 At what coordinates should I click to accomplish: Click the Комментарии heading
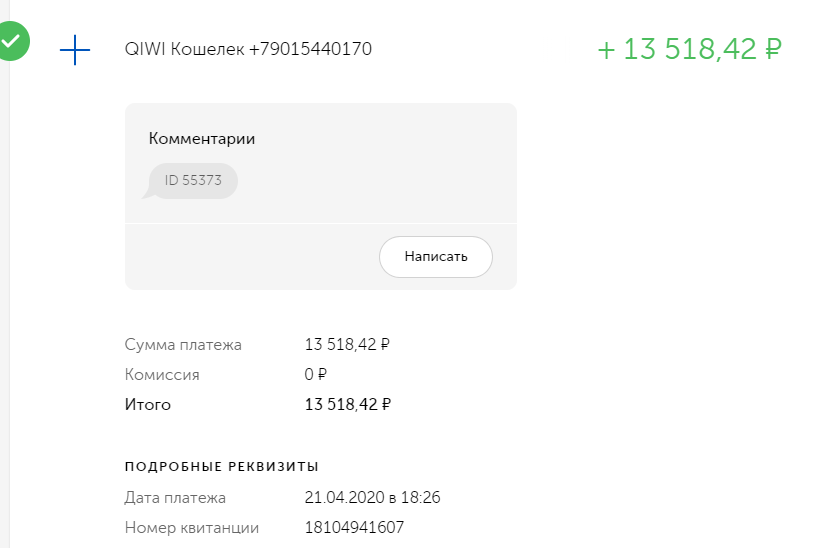click(202, 139)
